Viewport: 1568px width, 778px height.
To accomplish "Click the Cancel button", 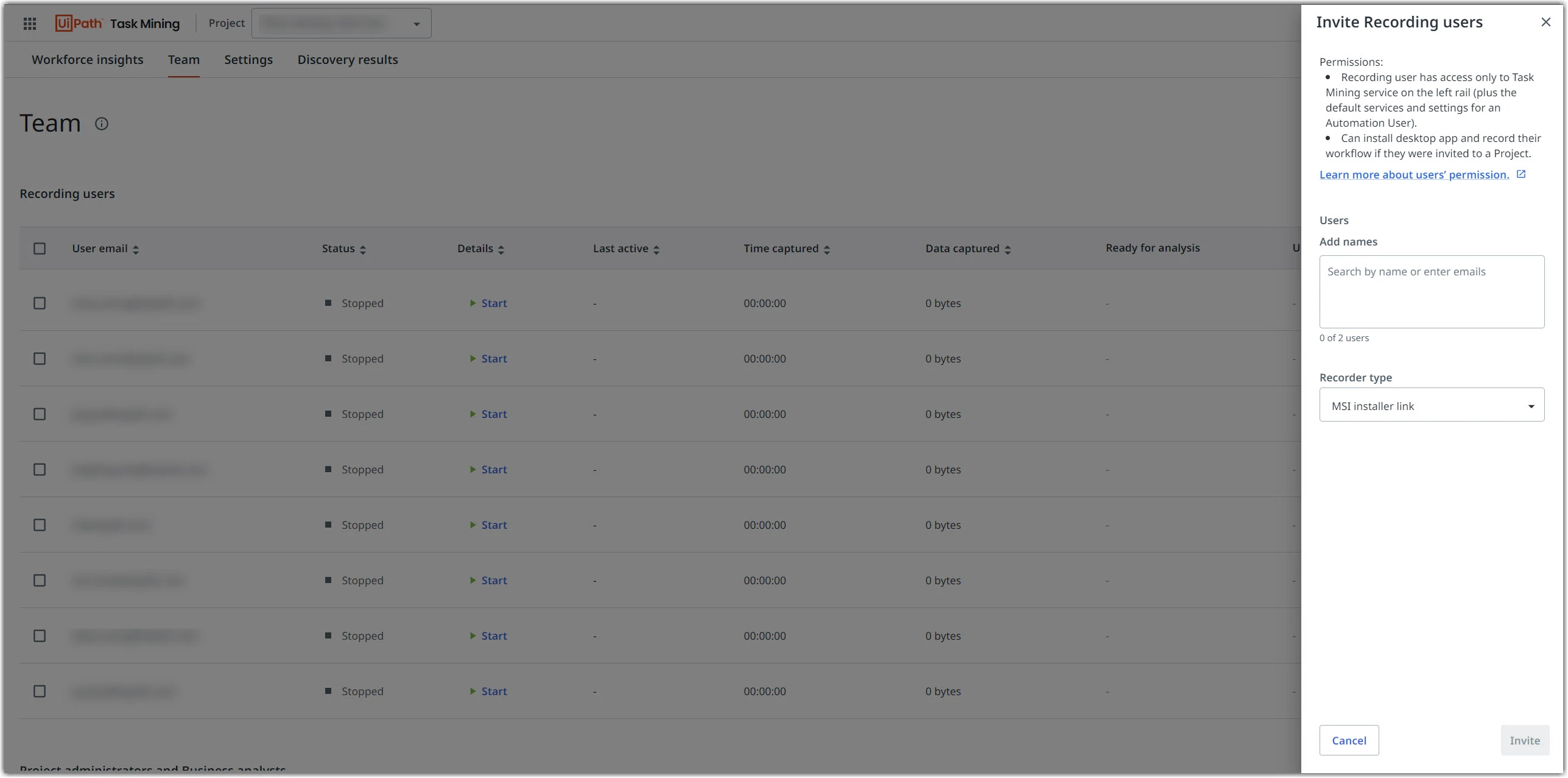I will pos(1349,740).
